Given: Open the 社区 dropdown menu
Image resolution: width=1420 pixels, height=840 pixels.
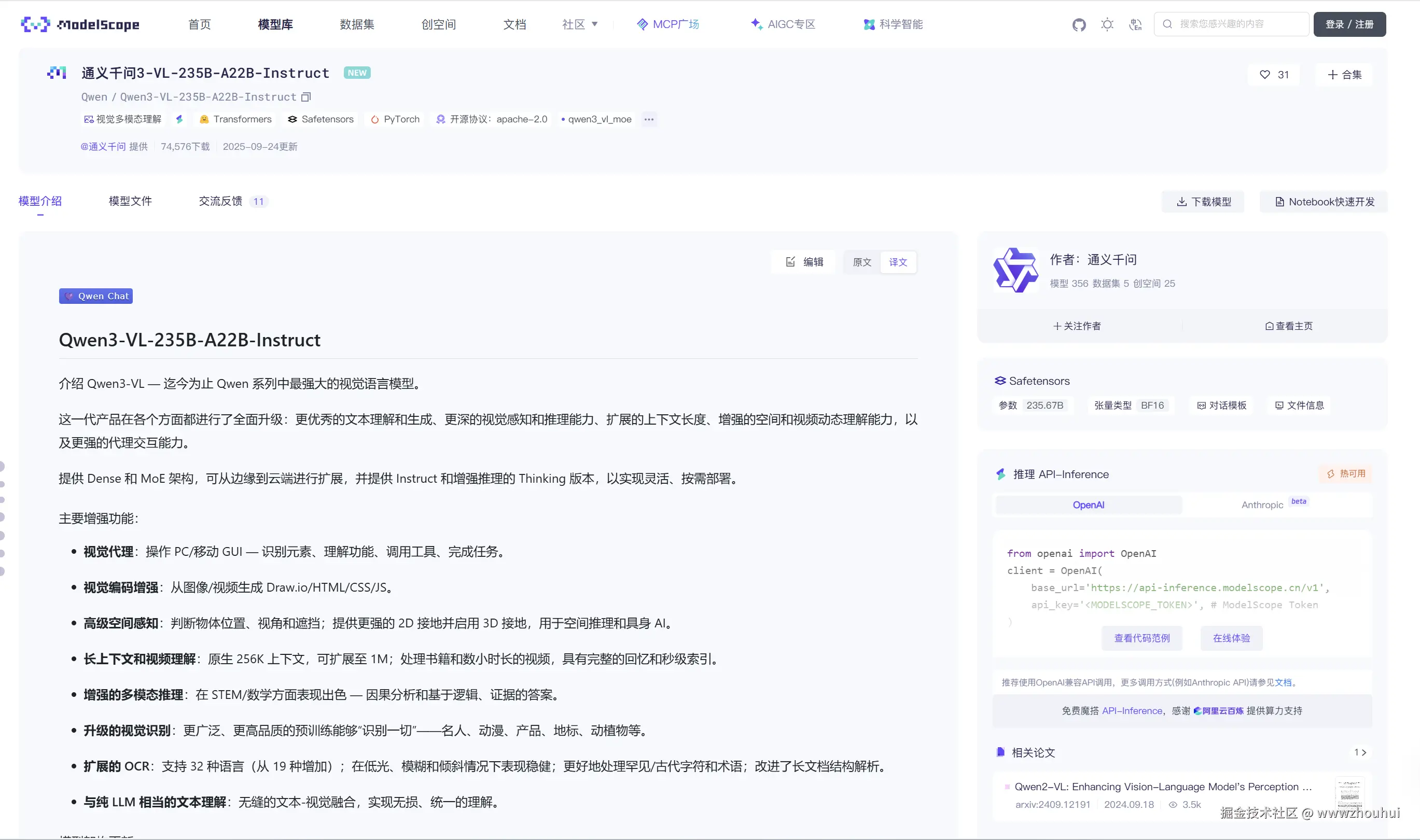Looking at the screenshot, I should coord(580,24).
